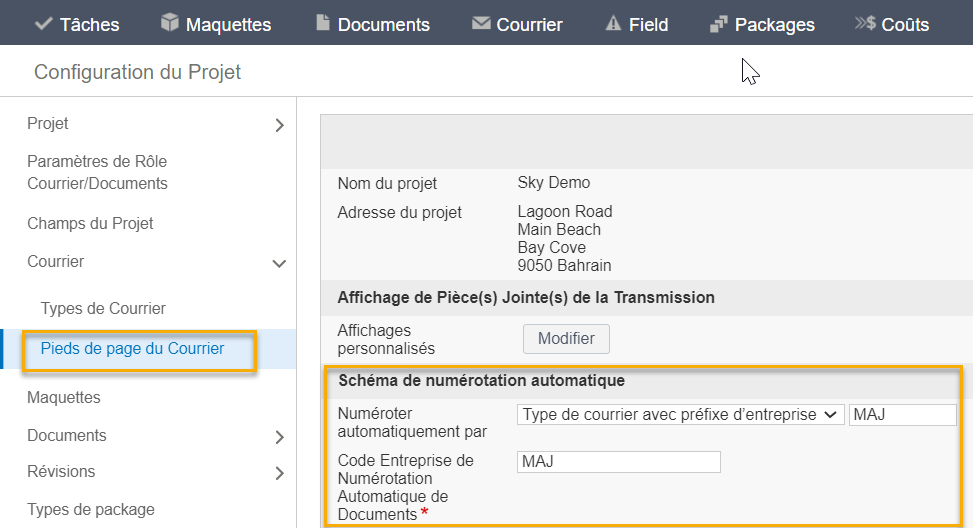Expand the Documents sidebar chevron

pyautogui.click(x=280, y=437)
